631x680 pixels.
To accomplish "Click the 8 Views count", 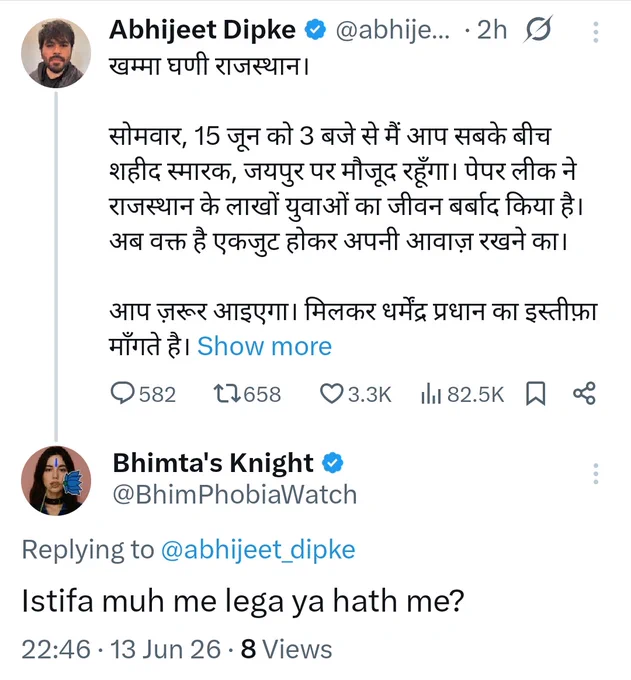I will coord(287,649).
